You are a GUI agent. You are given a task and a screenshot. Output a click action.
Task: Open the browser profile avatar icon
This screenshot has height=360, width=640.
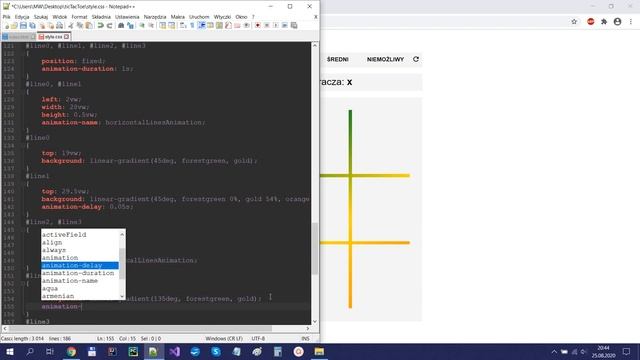pos(618,22)
